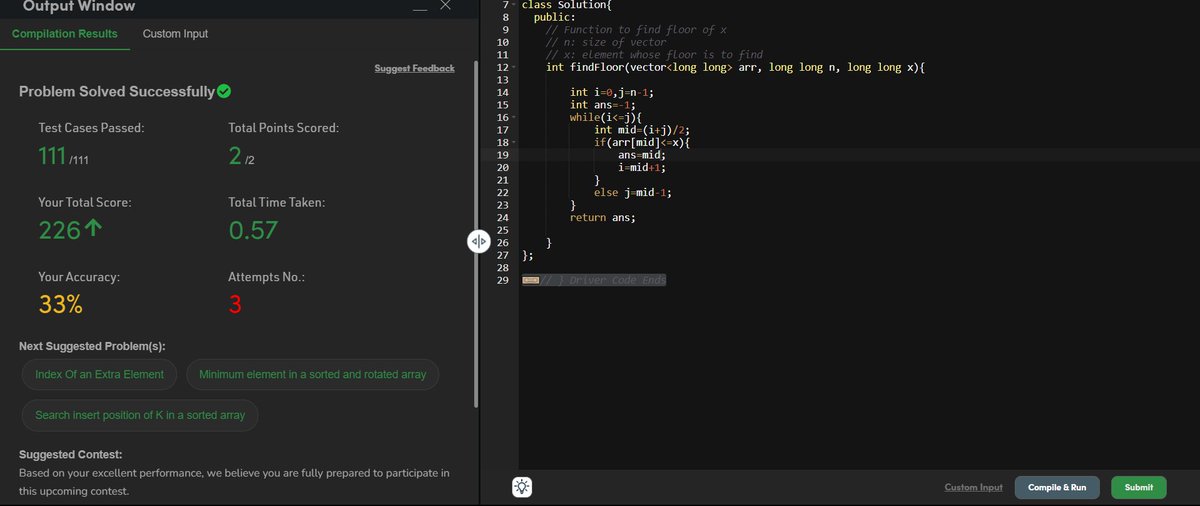
Task: Click the comment Function to find floor of x
Action: pyautogui.click(x=636, y=30)
